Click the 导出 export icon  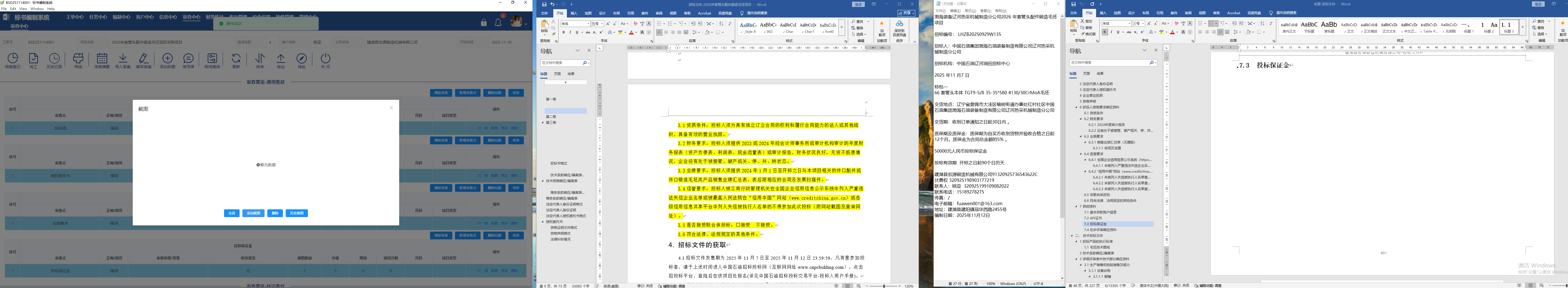click(281, 60)
